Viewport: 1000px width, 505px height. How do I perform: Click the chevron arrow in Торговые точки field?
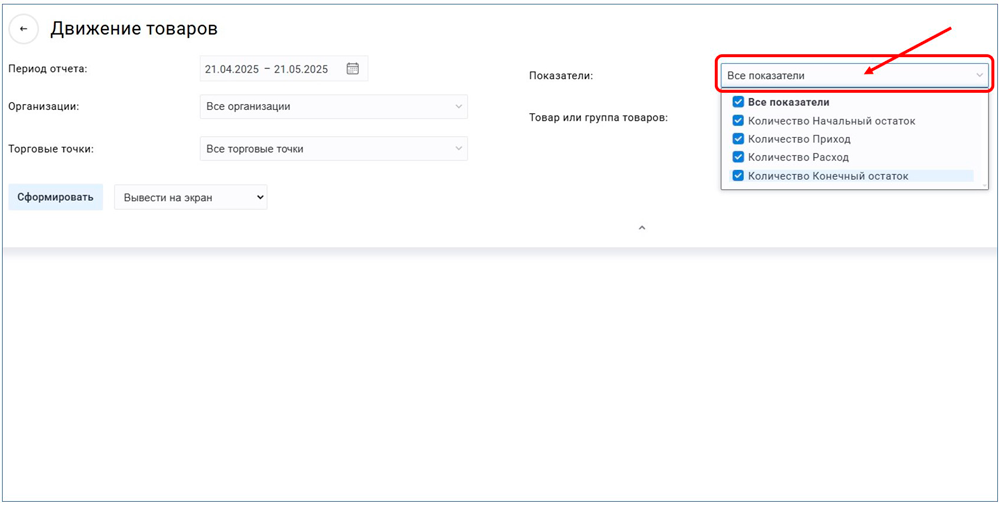point(458,149)
